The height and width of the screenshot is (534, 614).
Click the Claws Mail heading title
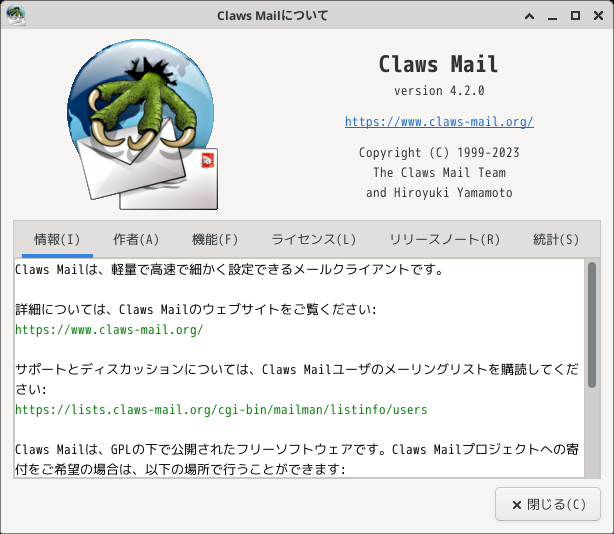coord(439,64)
